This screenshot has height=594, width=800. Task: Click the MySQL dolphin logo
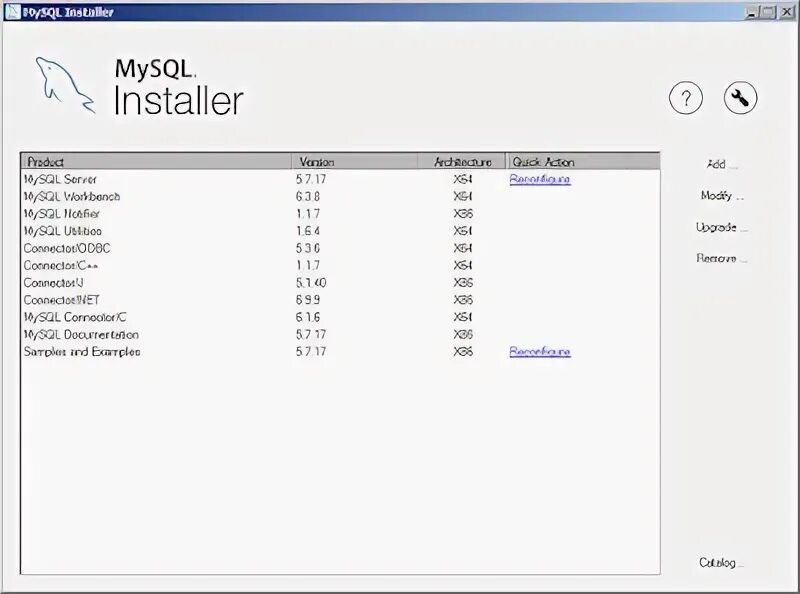coord(65,85)
